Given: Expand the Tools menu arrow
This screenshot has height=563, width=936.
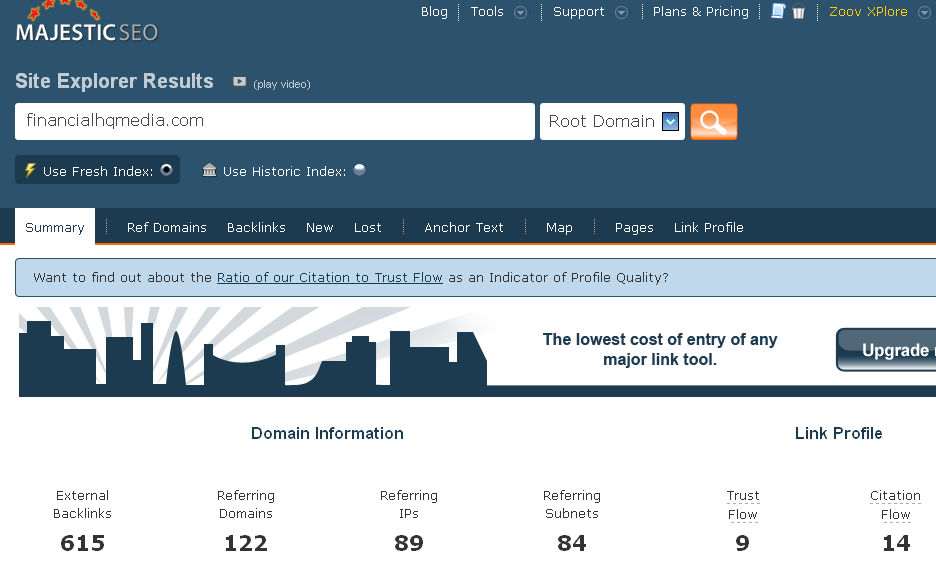Looking at the screenshot, I should coord(520,13).
